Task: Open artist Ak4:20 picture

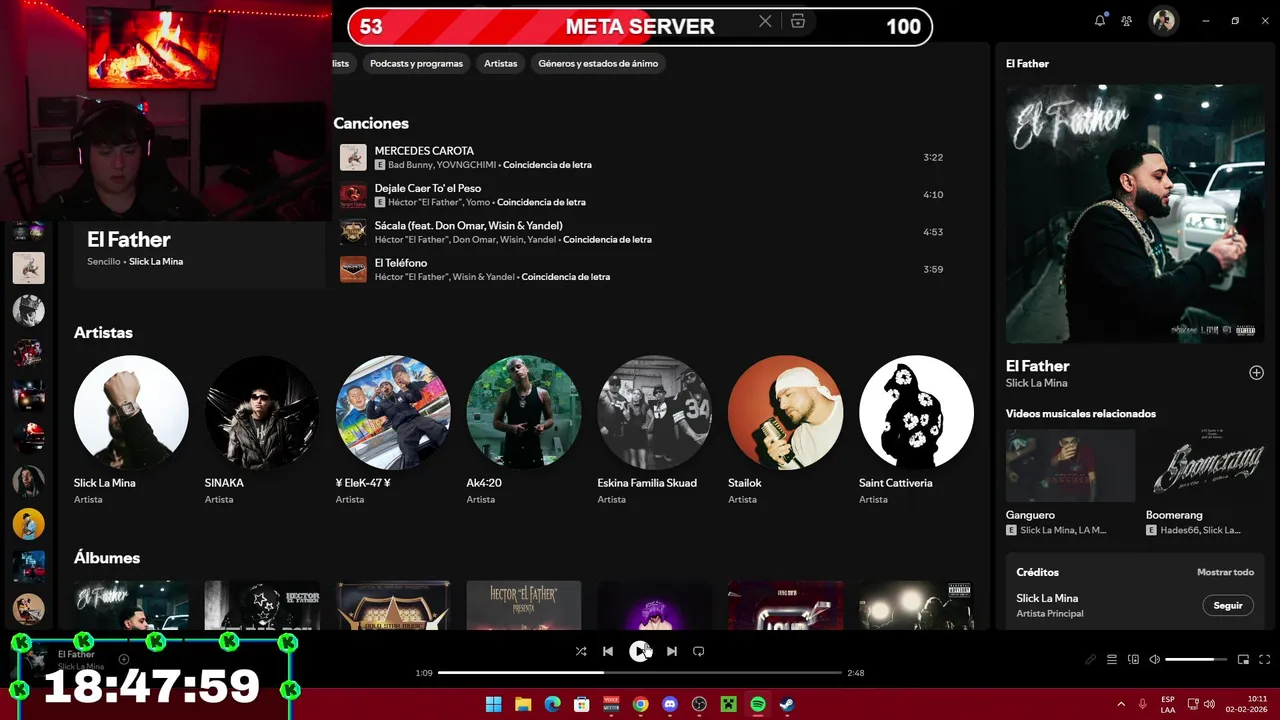Action: pyautogui.click(x=524, y=412)
